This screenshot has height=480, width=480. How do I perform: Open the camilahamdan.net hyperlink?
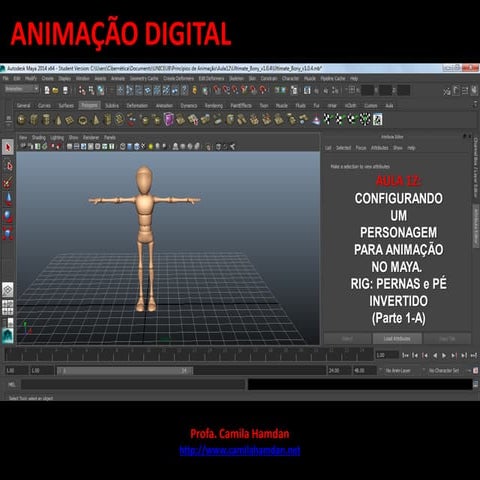pyautogui.click(x=240, y=451)
